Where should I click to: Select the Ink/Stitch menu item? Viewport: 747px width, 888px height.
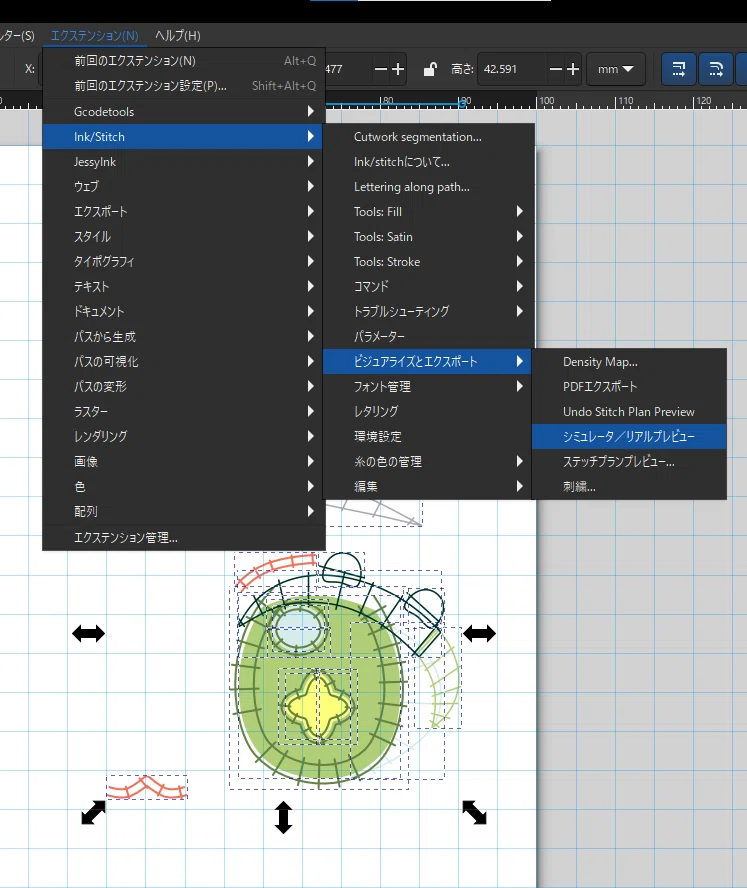(x=183, y=136)
